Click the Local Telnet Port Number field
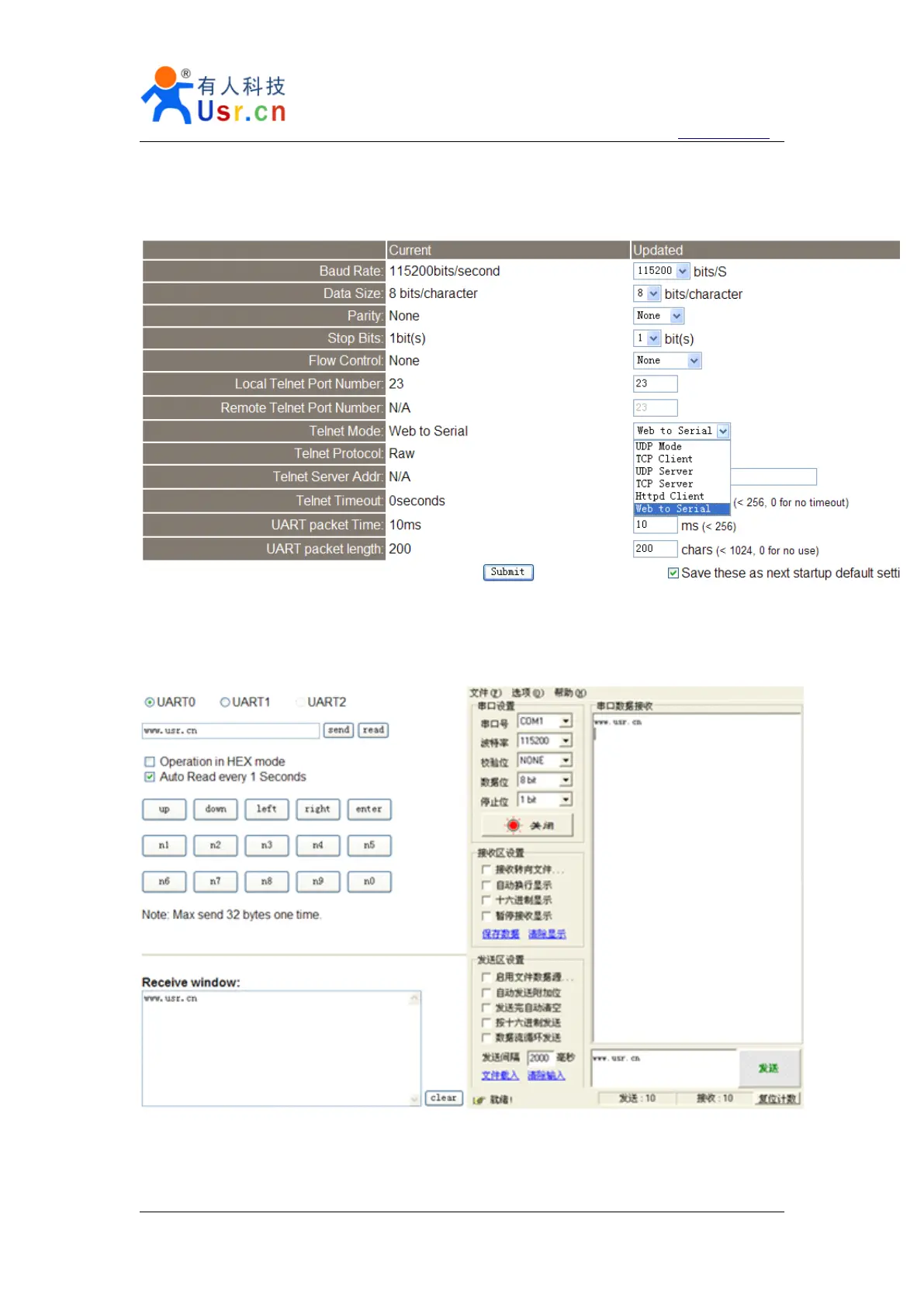This screenshot has height=1307, width=924. pos(656,383)
